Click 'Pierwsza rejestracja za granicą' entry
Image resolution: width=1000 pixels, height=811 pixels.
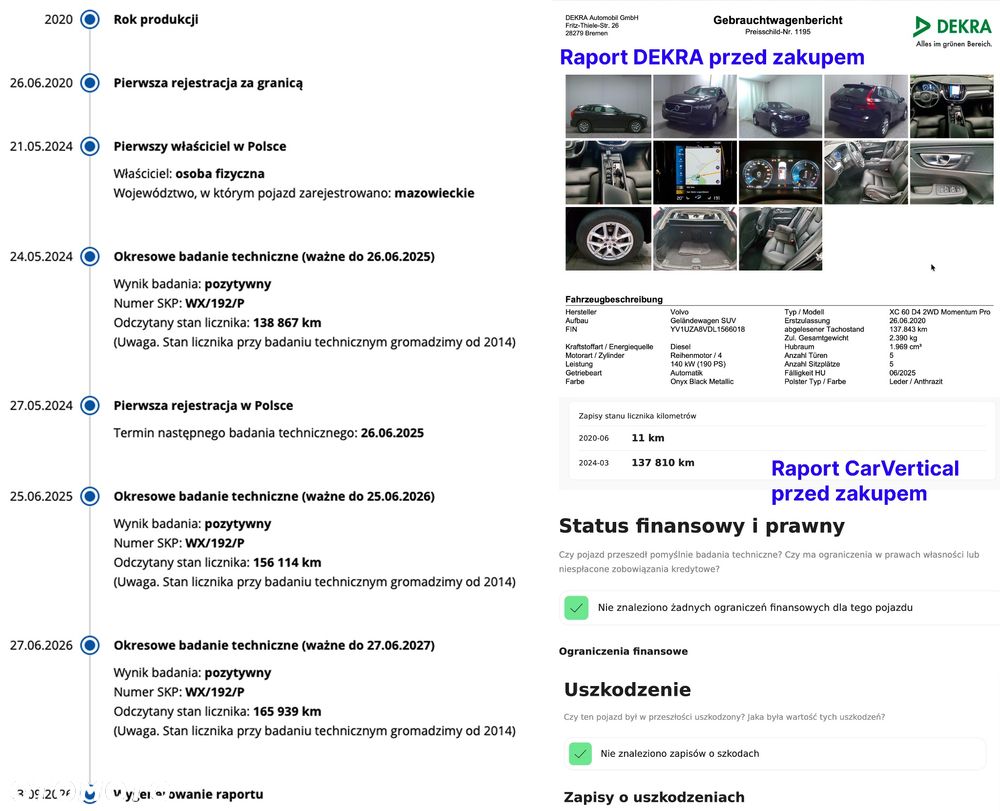[x=208, y=83]
